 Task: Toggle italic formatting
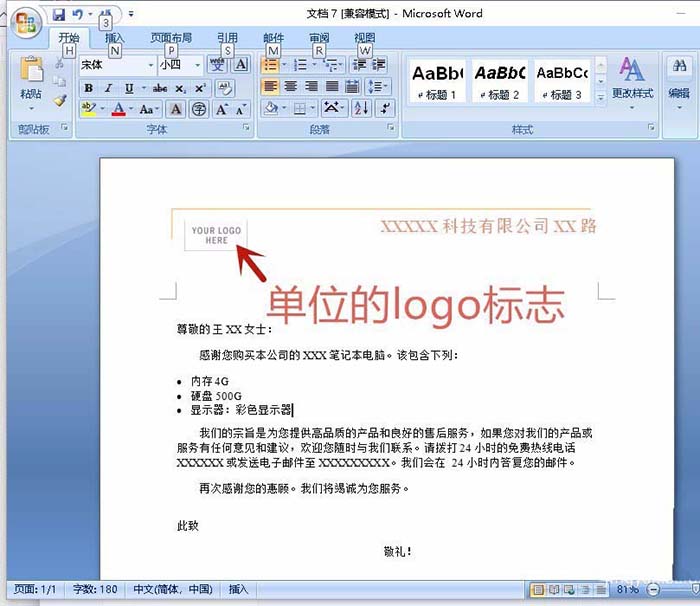[x=108, y=88]
